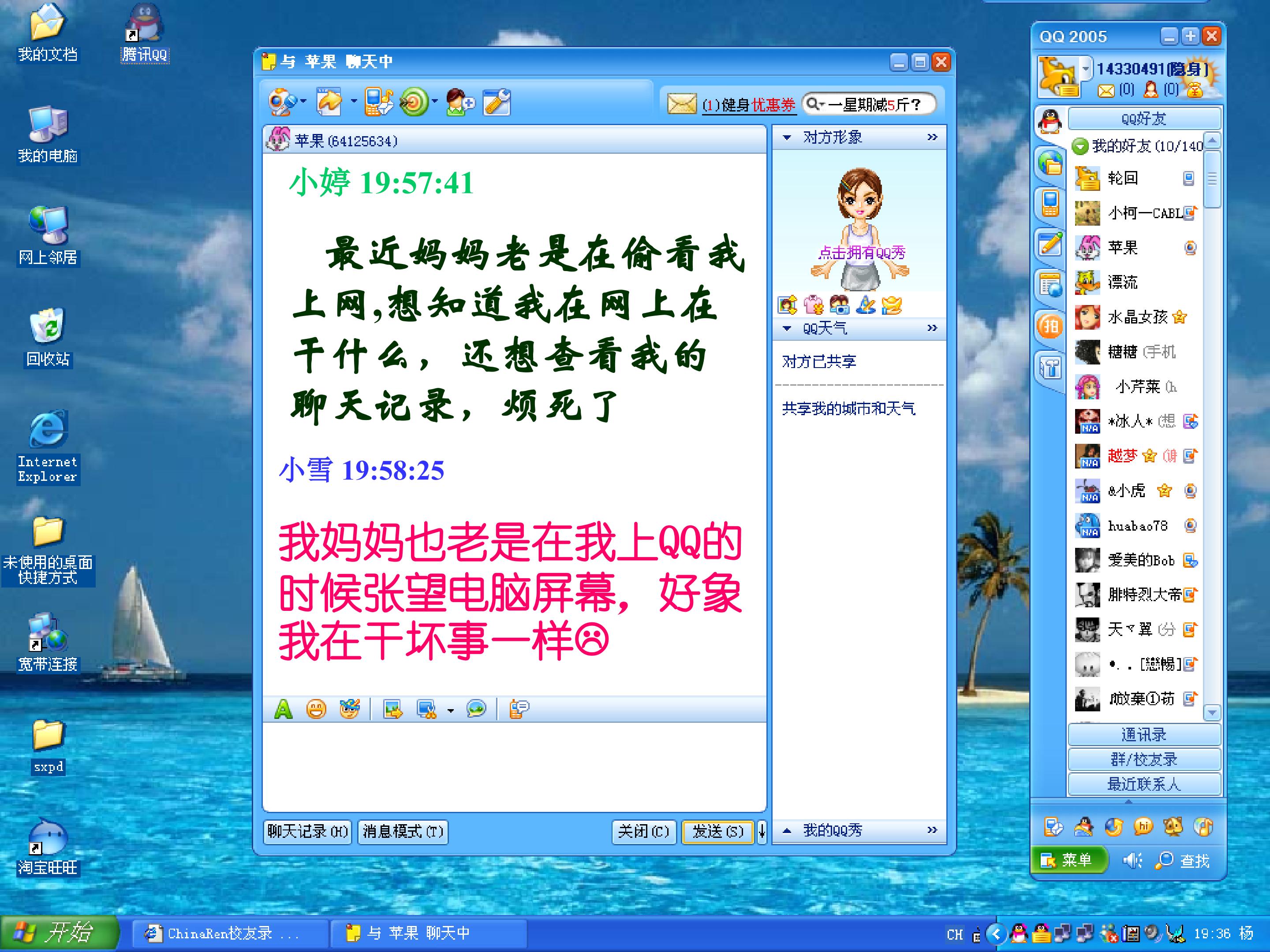This screenshot has width=1270, height=952.
Task: Click the screen capture icon
Action: pos(426,709)
